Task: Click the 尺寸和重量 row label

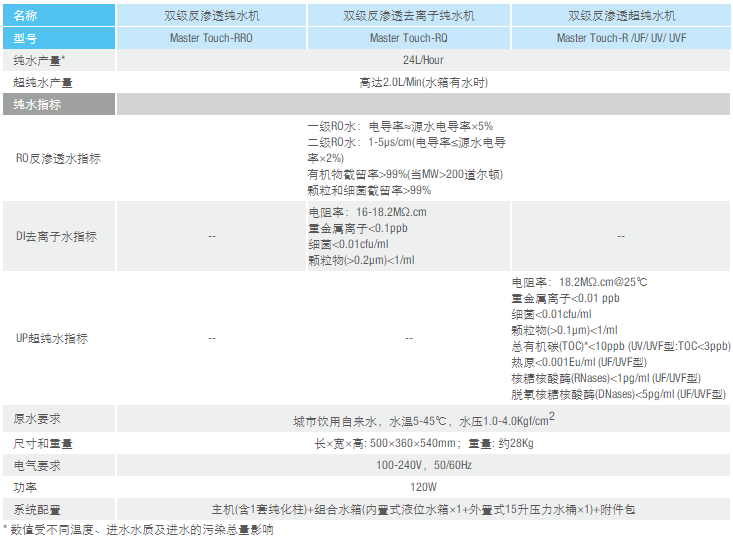Action: (43, 443)
